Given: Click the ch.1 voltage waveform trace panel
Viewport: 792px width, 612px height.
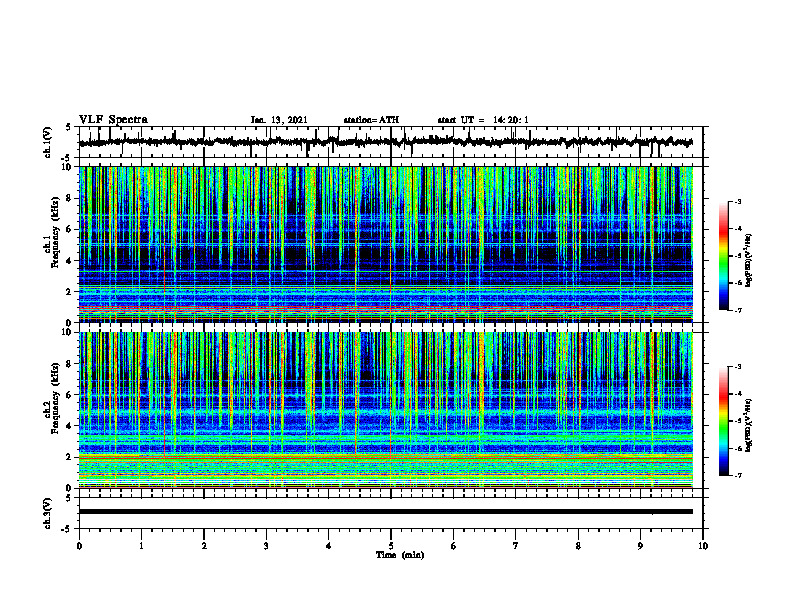Looking at the screenshot, I should [x=391, y=142].
